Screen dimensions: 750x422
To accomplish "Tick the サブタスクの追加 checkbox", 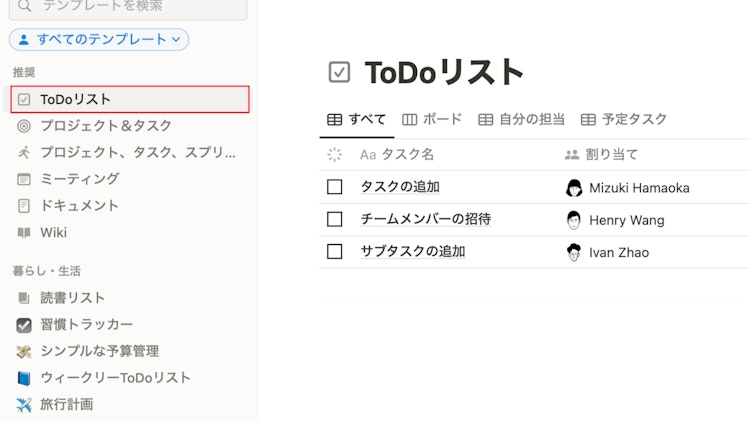I will [335, 252].
